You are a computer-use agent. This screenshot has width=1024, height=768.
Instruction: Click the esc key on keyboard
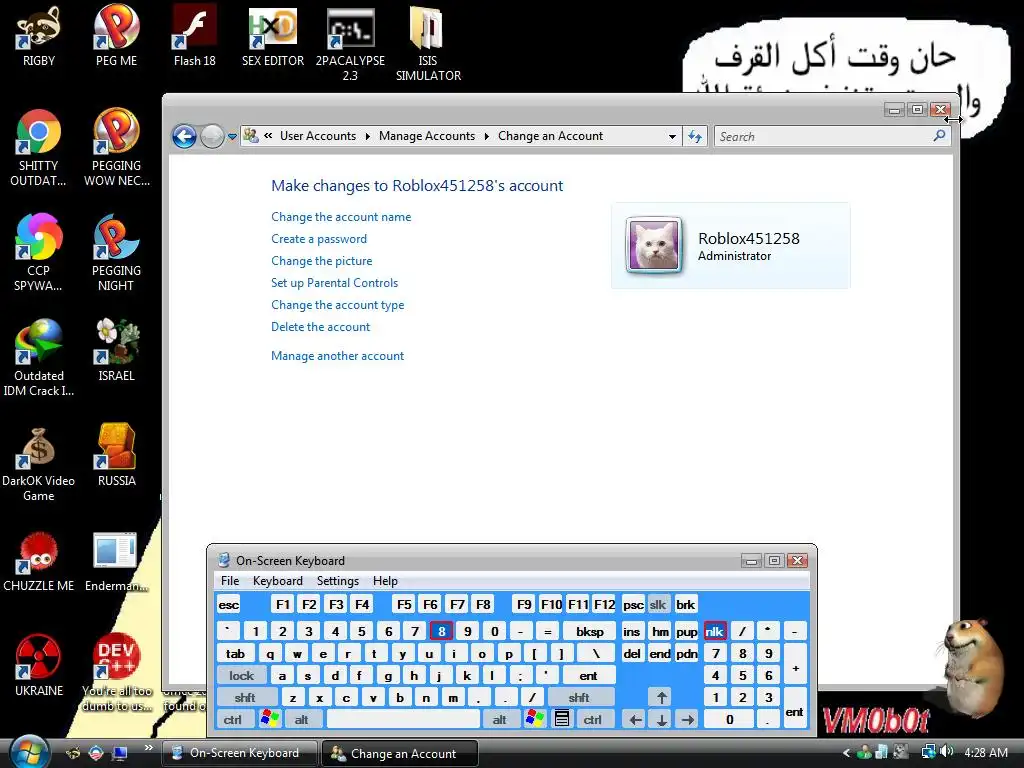coord(229,604)
